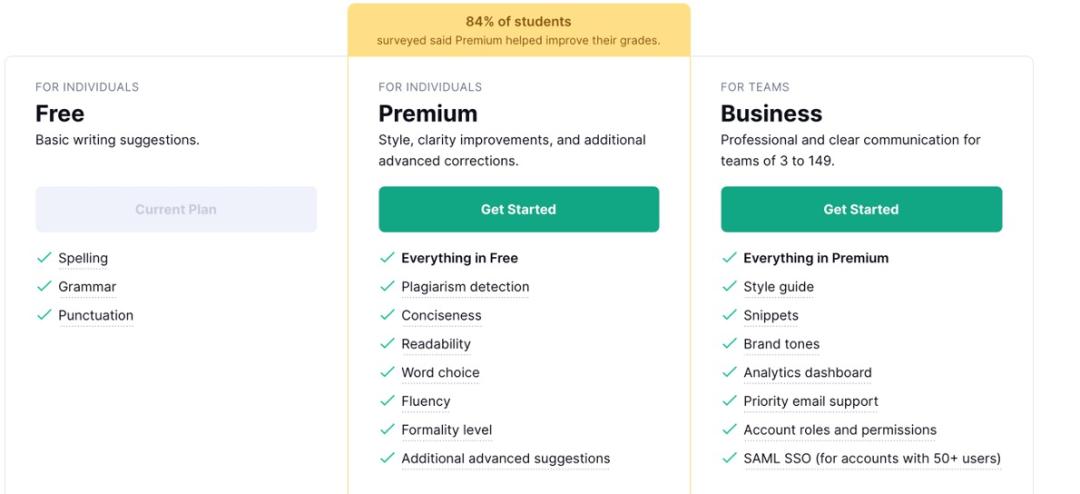This screenshot has height=494, width=1080.
Task: Click the checkmark icon next to Punctuation
Action: point(44,315)
